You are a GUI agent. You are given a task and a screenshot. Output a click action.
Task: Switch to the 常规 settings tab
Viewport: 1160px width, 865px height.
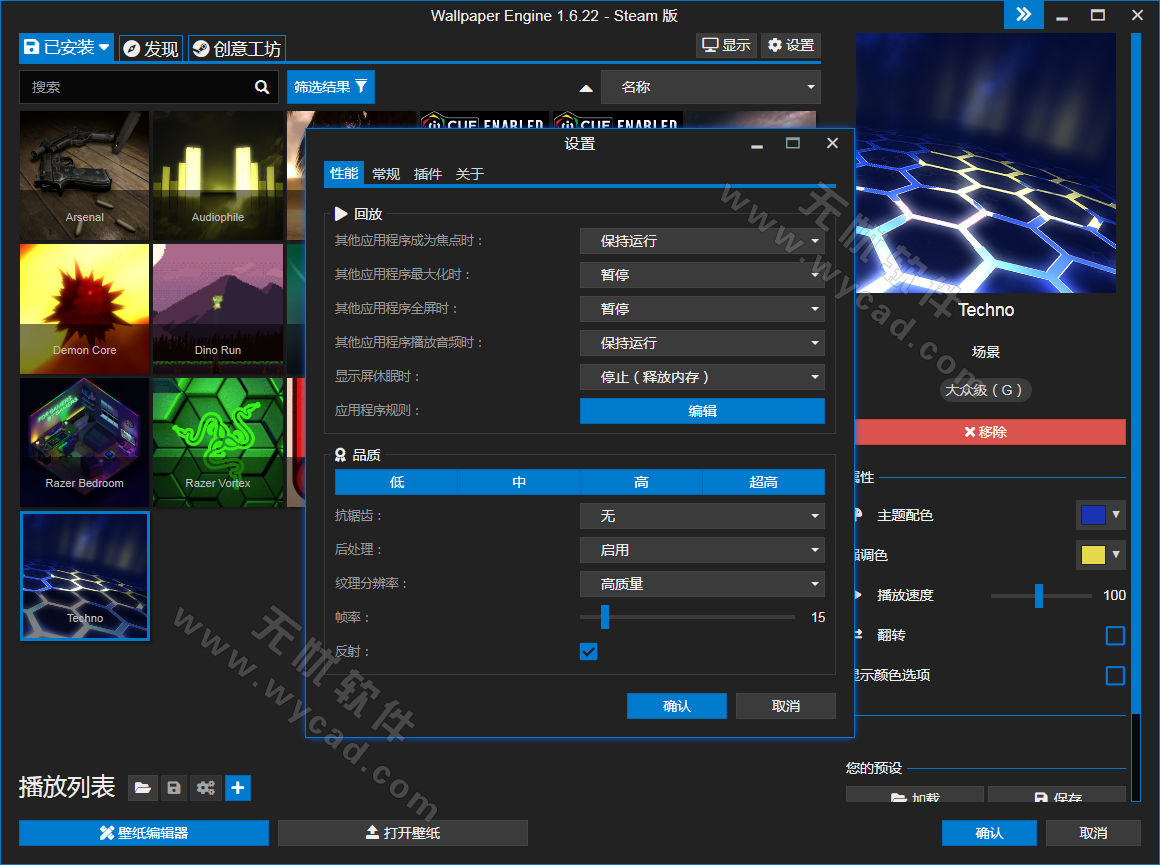coord(386,174)
